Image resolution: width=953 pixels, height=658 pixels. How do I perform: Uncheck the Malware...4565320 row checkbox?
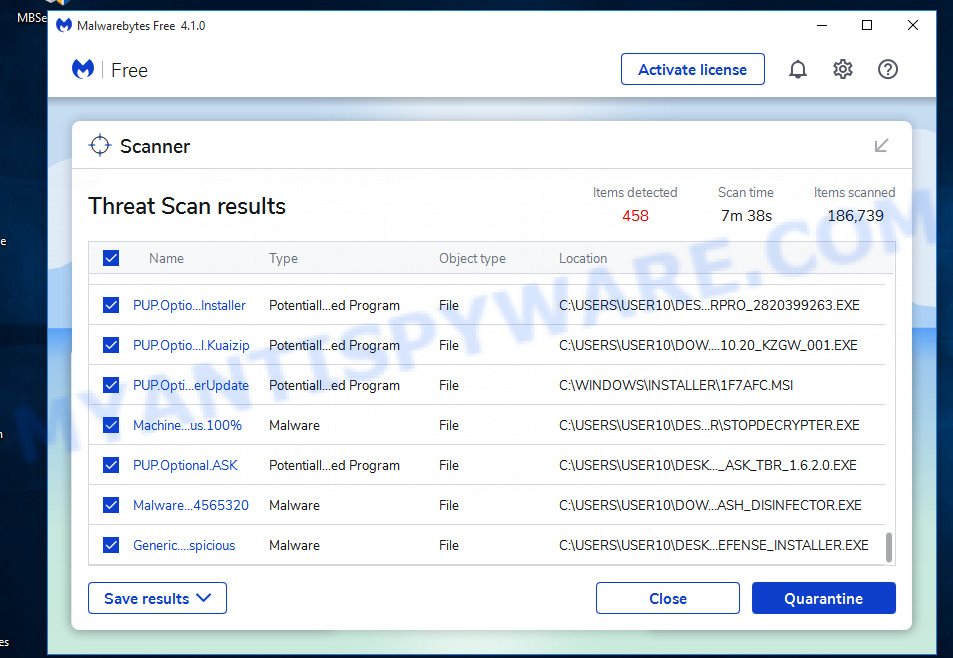coord(111,505)
